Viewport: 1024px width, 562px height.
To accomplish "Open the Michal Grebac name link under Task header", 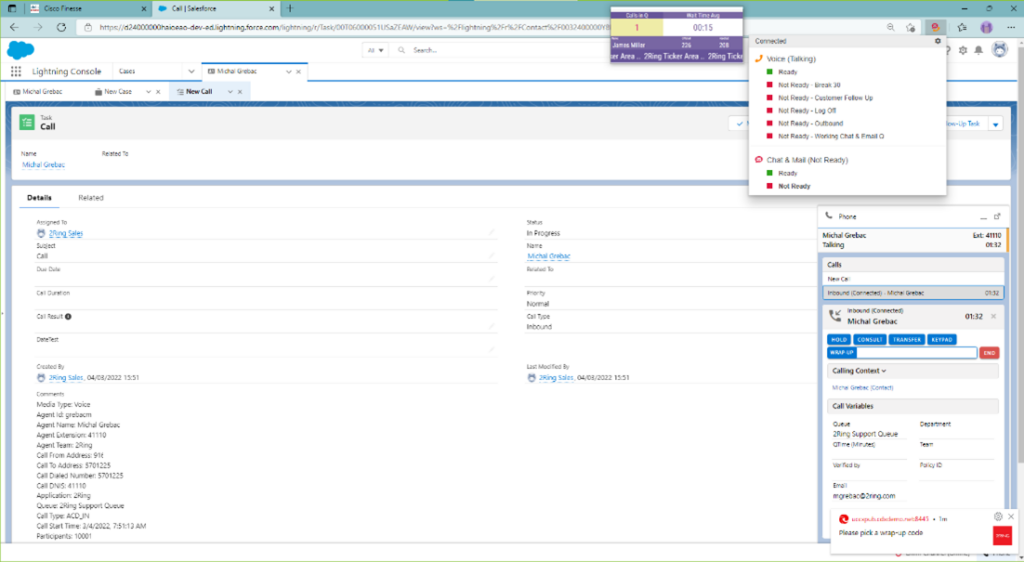I will pyautogui.click(x=44, y=165).
